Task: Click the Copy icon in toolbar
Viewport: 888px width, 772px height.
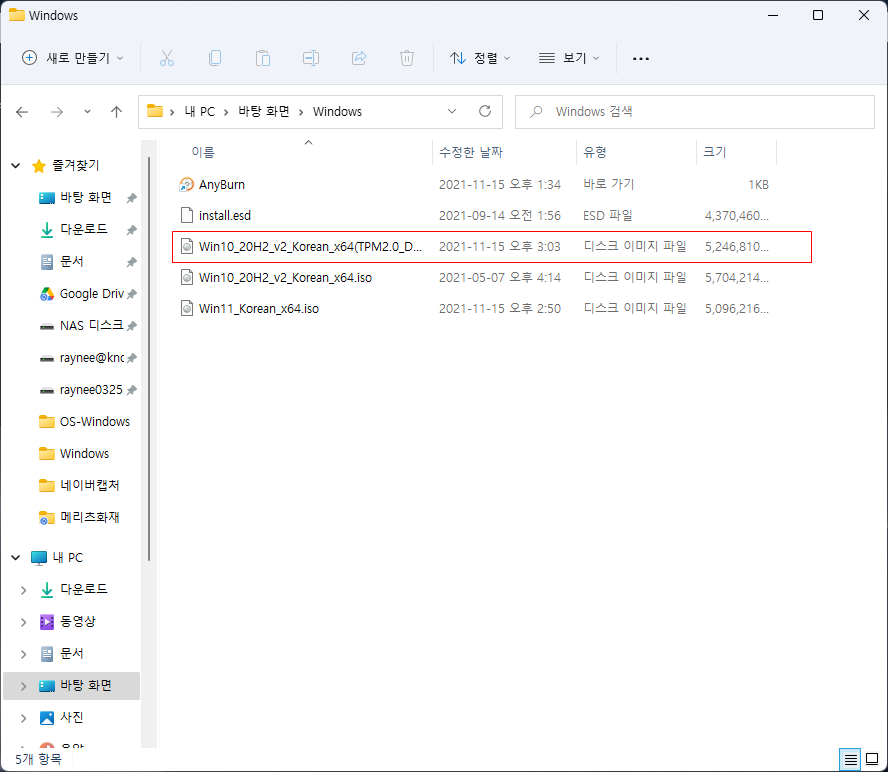Action: click(x=215, y=58)
